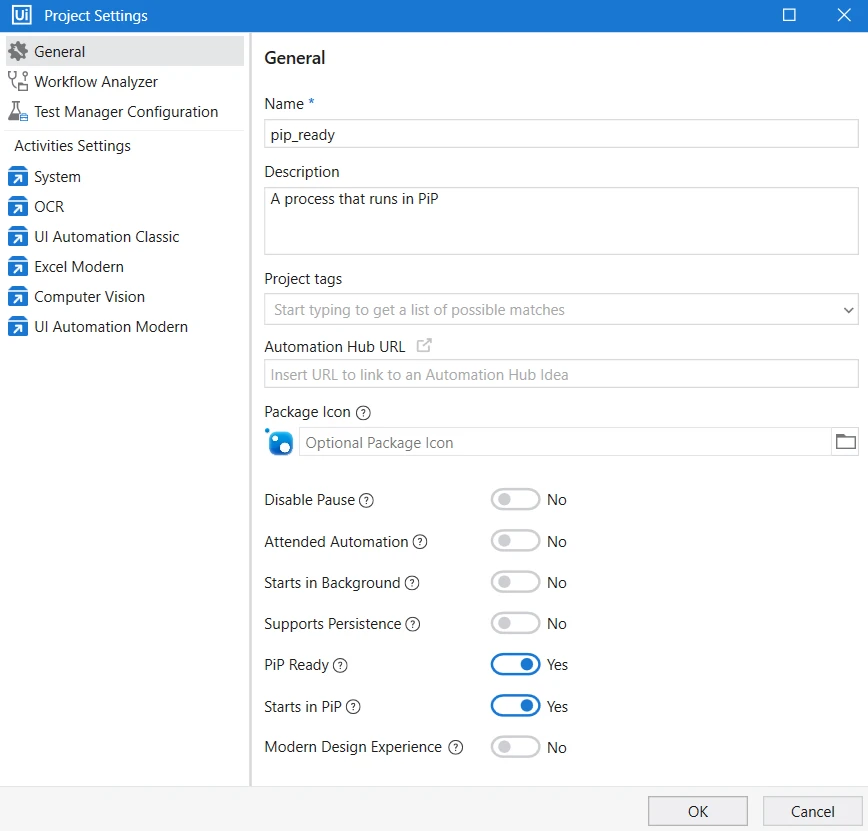The width and height of the screenshot is (868, 831).
Task: Toggle the Disable Pause switch
Action: 515,499
